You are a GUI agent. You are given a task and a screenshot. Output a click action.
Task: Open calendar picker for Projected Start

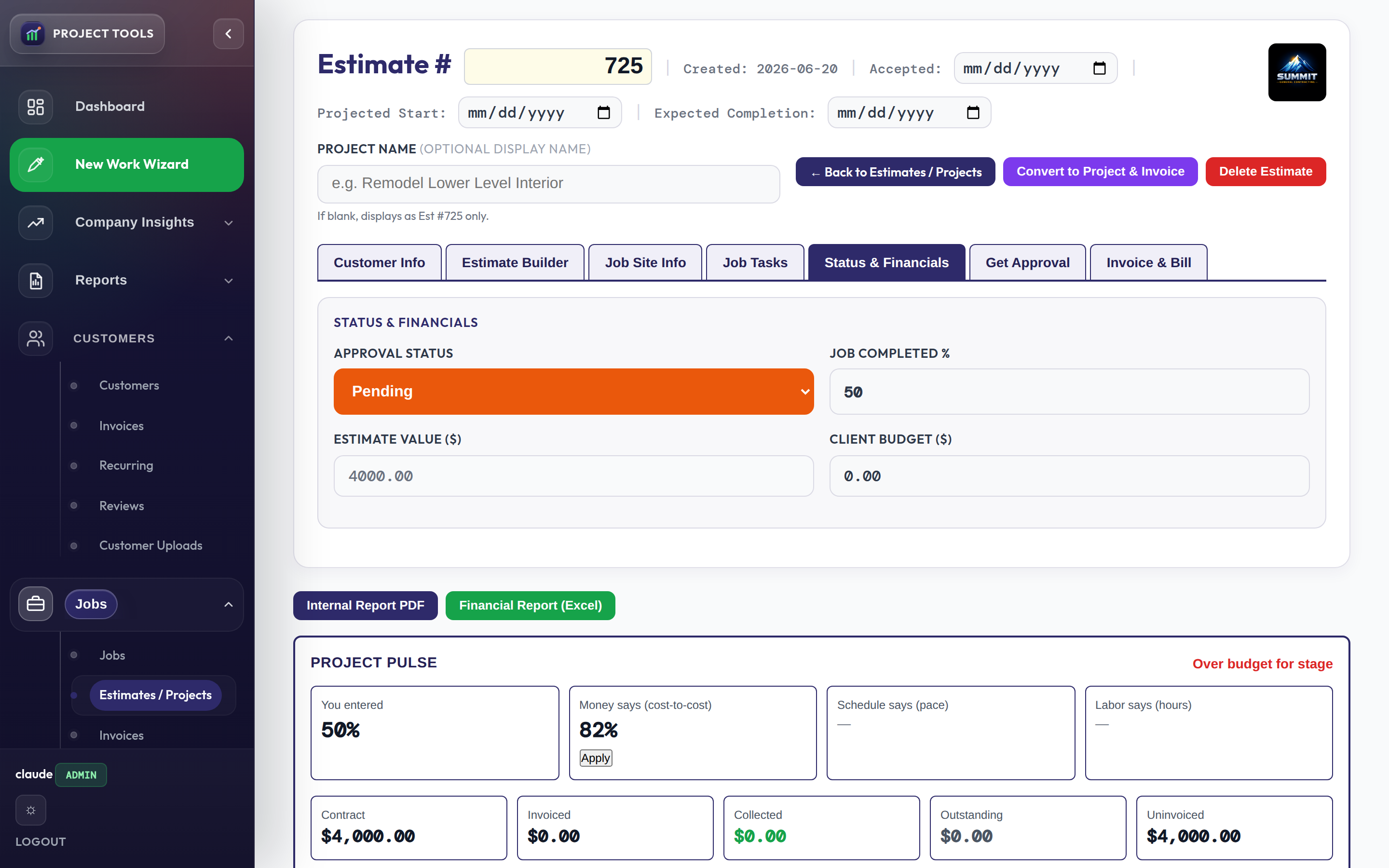(x=603, y=112)
